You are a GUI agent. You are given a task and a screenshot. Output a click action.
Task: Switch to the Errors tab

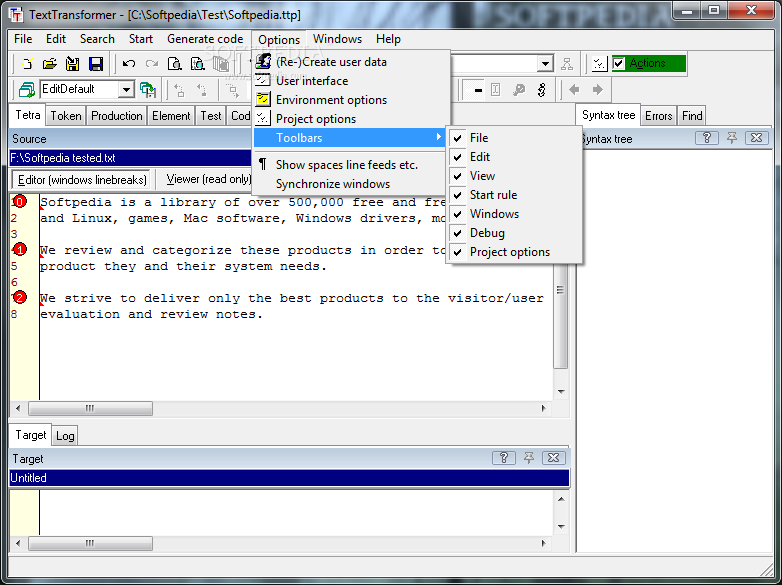point(658,116)
